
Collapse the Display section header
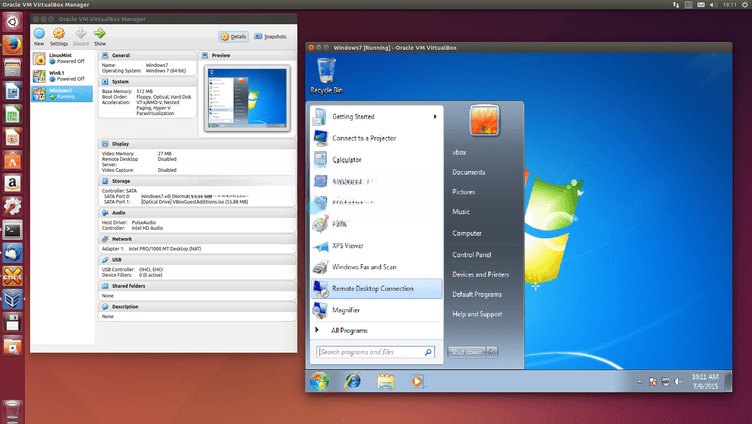tap(197, 144)
